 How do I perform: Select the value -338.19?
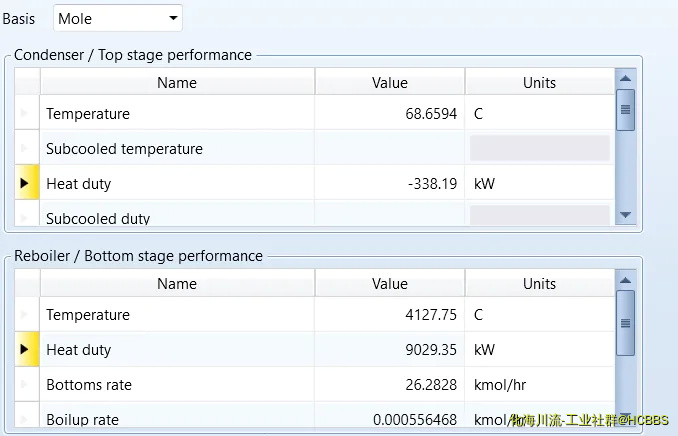pyautogui.click(x=432, y=184)
